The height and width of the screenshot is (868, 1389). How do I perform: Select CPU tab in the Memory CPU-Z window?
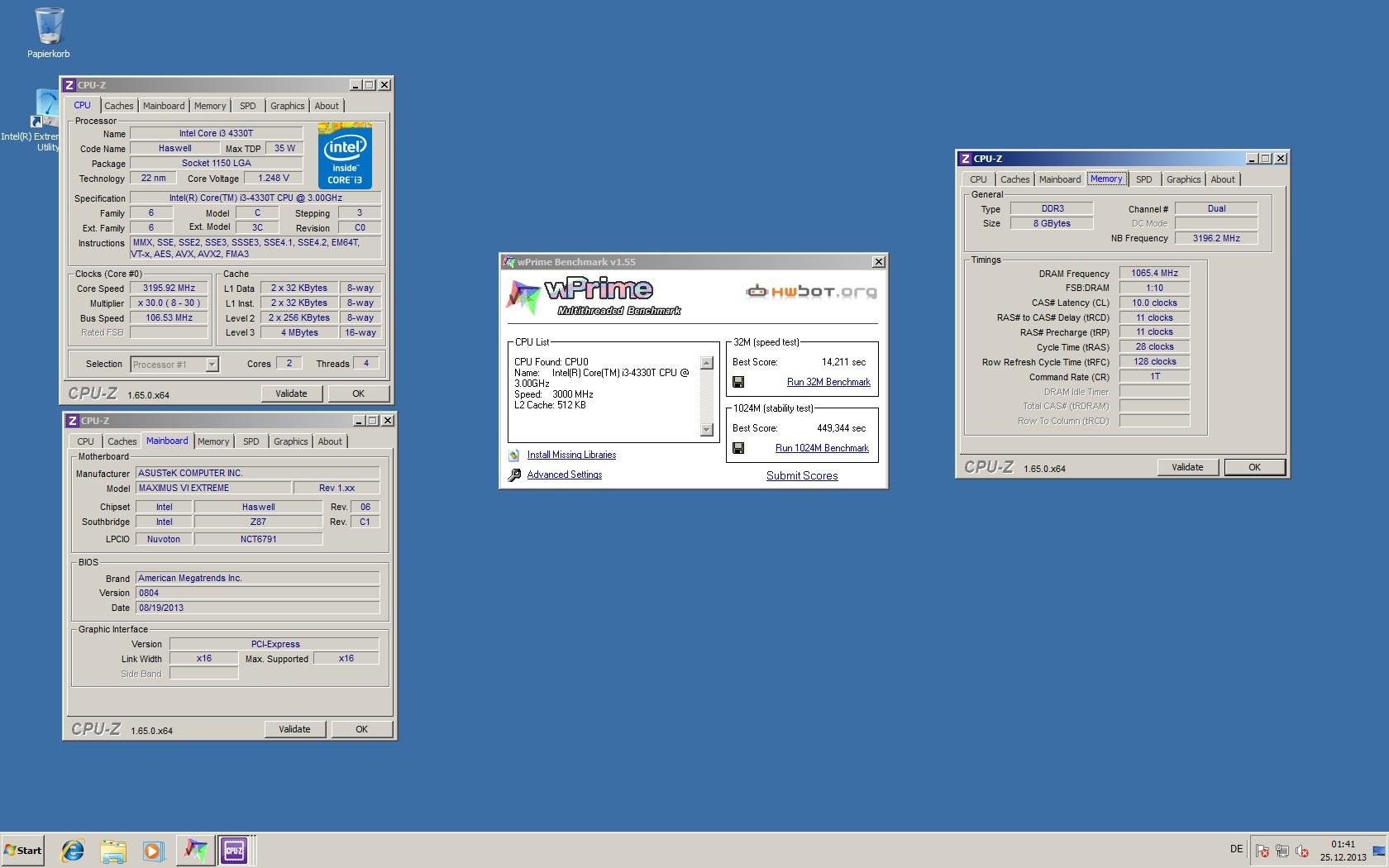(979, 179)
